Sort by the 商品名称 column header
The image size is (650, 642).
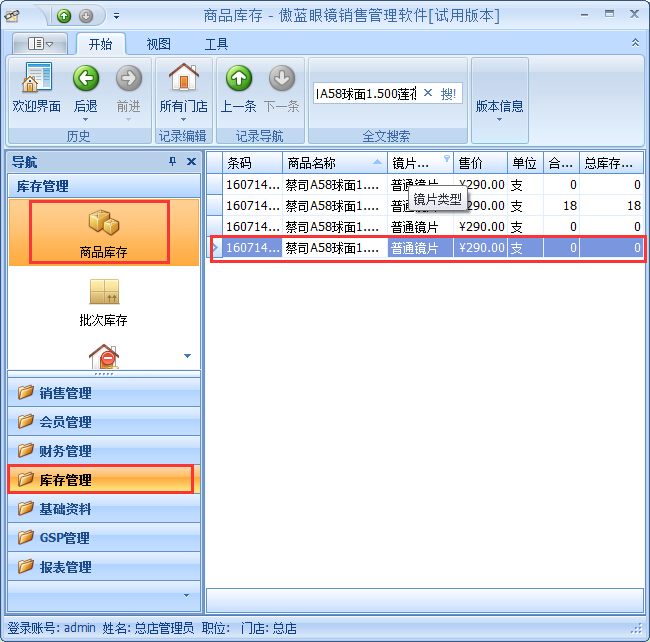pyautogui.click(x=335, y=163)
